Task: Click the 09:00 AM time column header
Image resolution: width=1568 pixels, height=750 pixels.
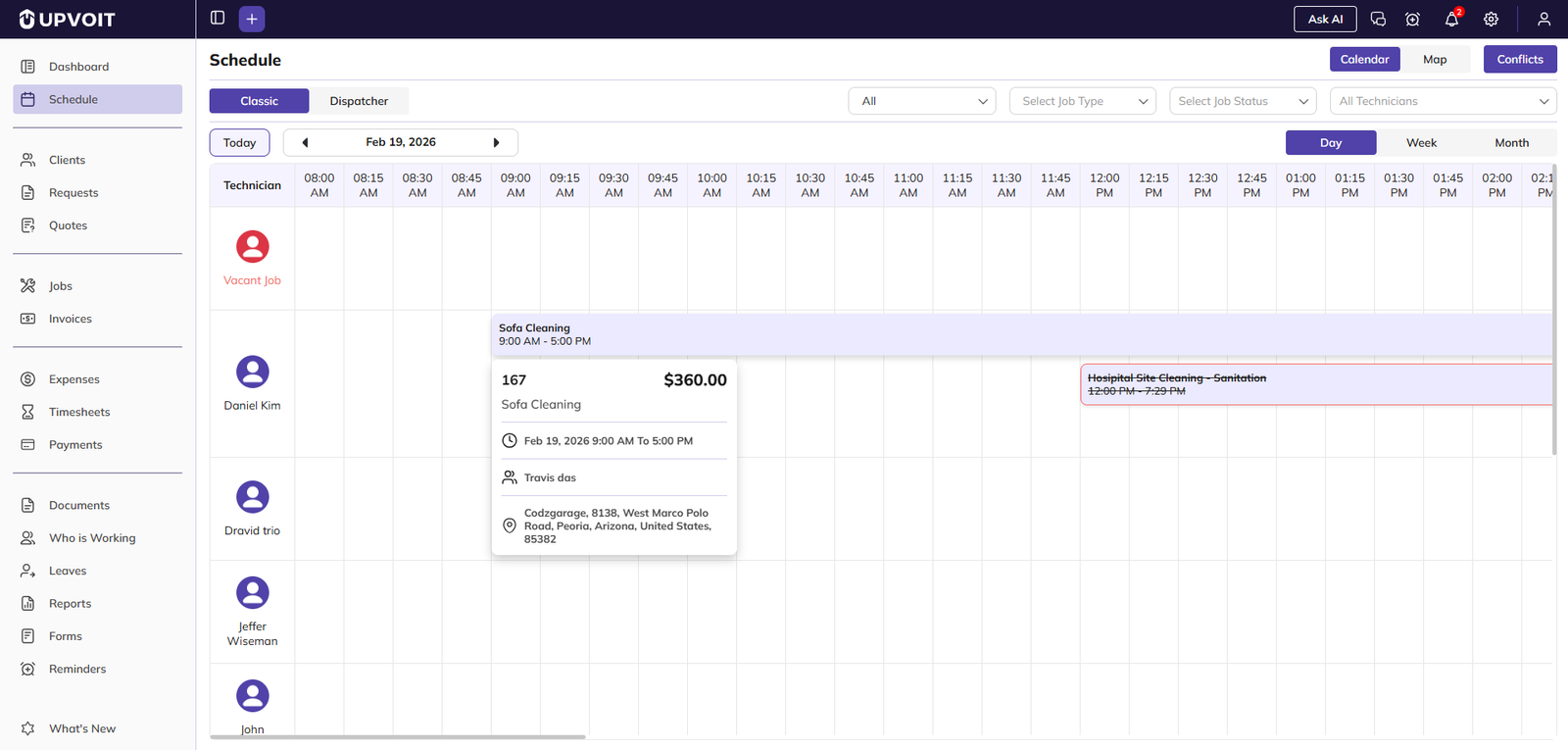Action: (x=515, y=185)
